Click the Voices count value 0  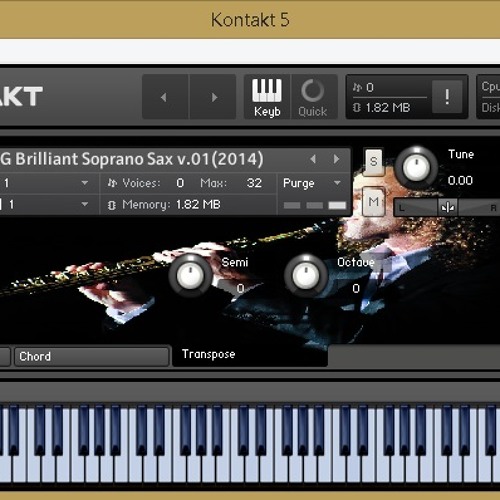tap(180, 183)
